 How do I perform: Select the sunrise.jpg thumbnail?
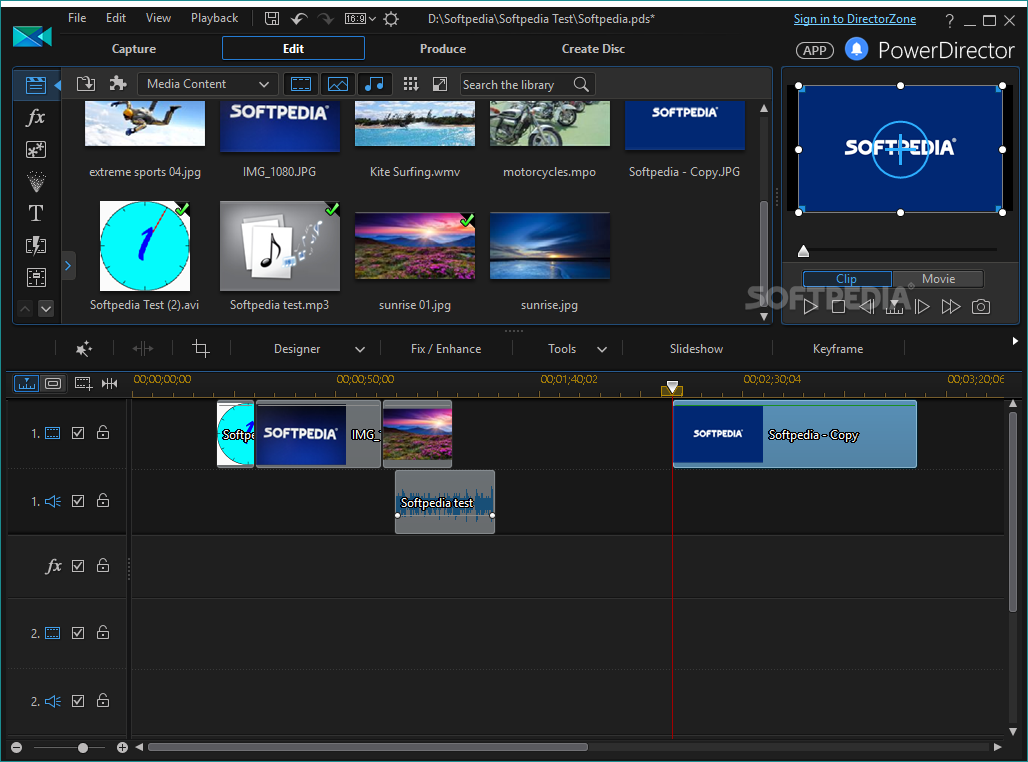549,247
